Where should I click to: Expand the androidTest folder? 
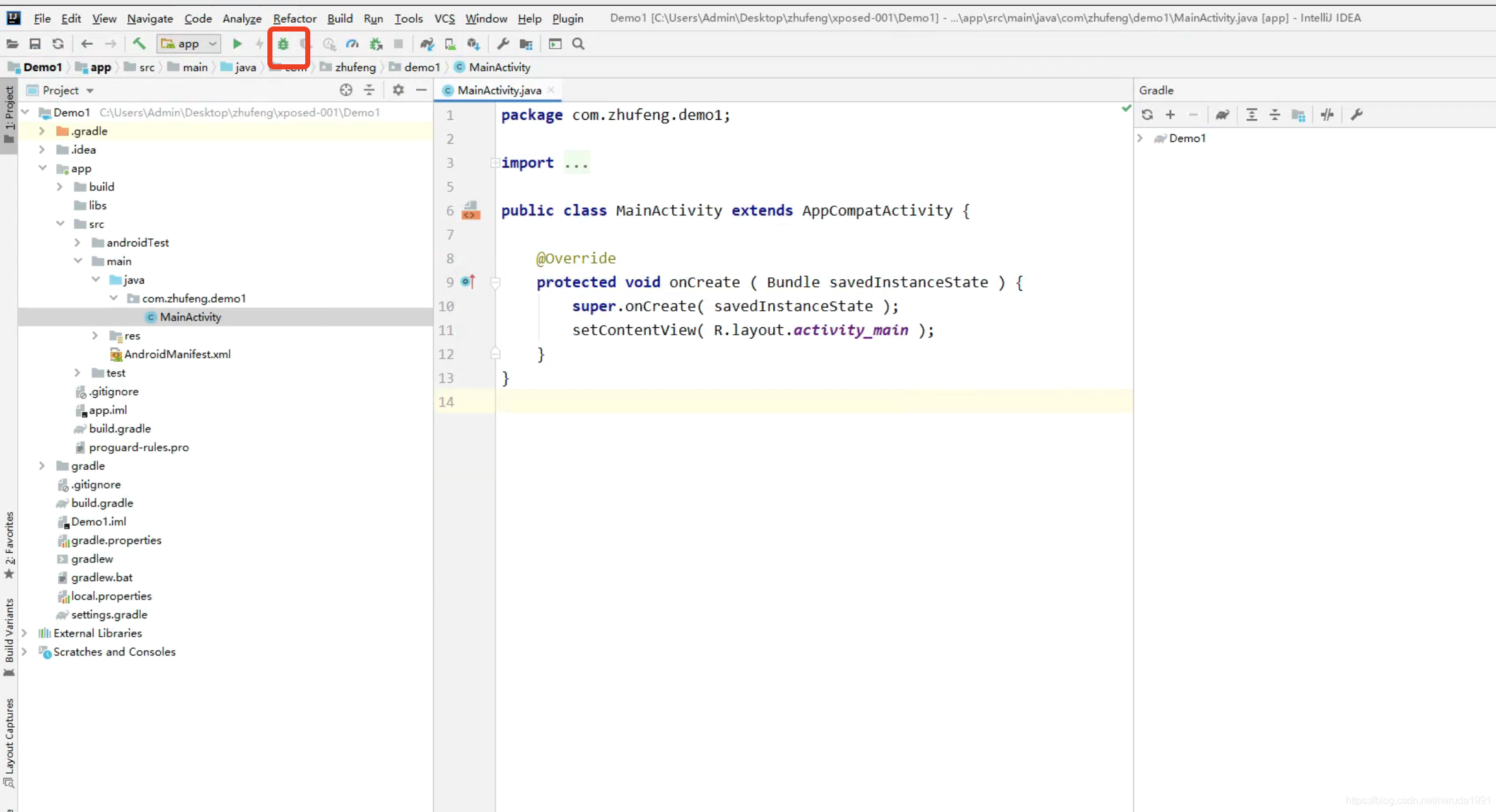[77, 243]
